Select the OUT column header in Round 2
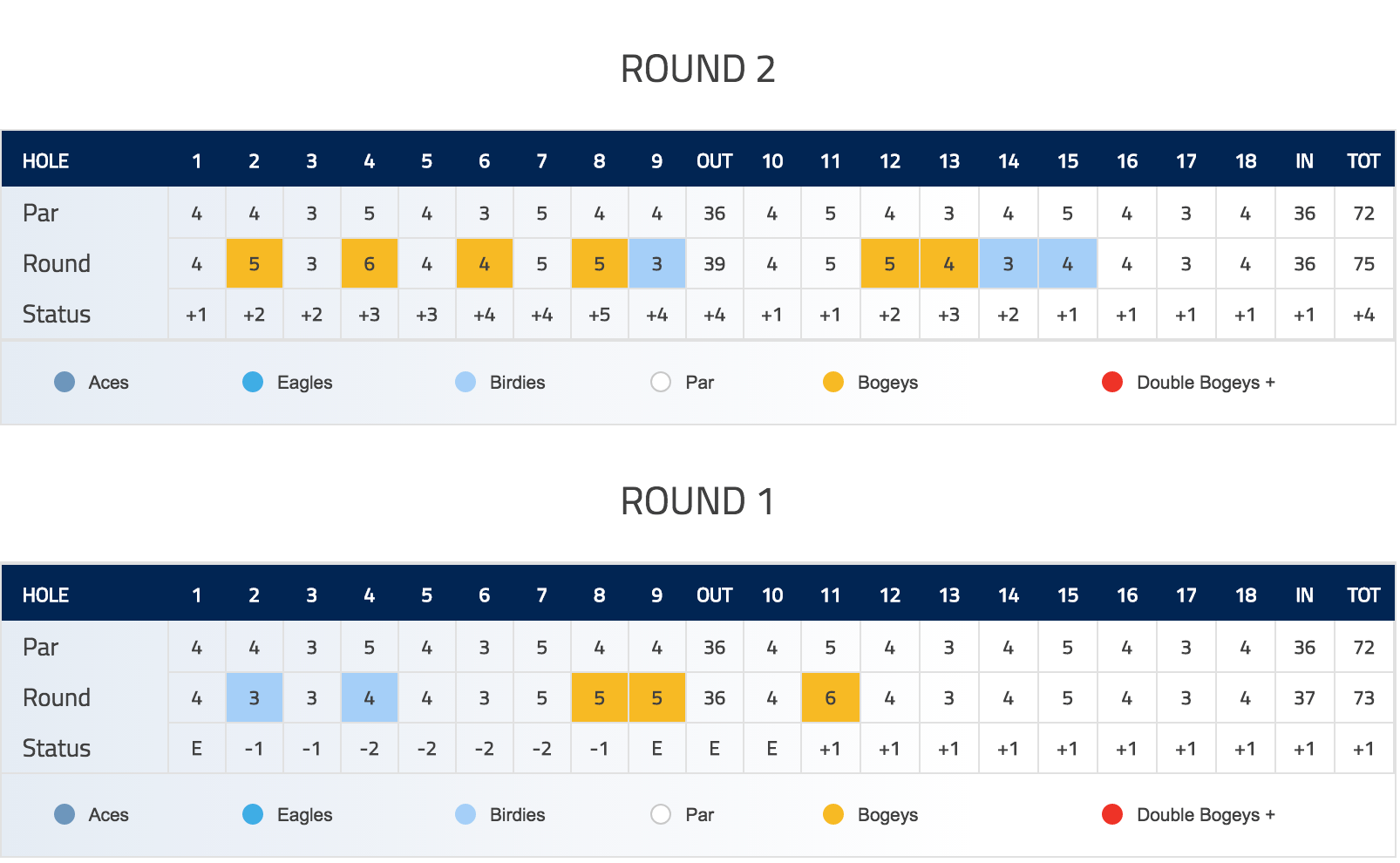 (715, 161)
